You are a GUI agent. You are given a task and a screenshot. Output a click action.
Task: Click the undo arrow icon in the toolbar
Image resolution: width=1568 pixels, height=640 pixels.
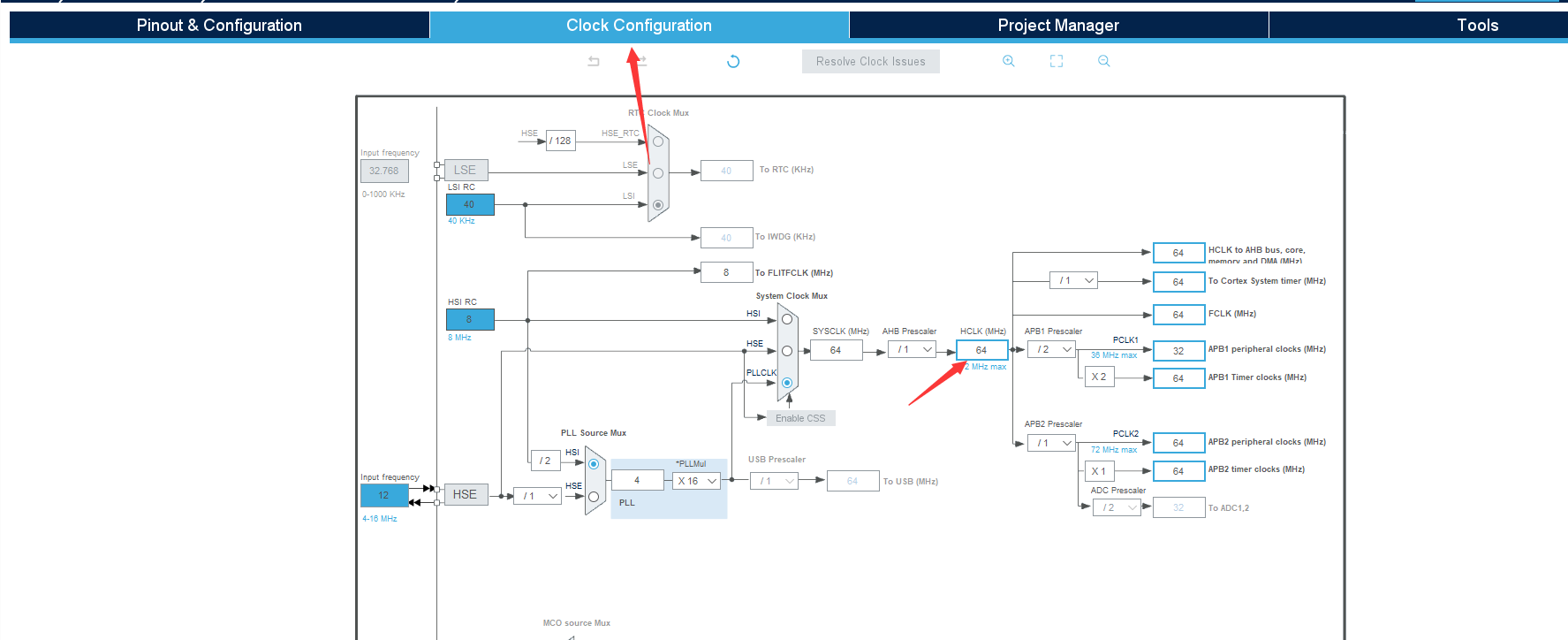(x=594, y=61)
